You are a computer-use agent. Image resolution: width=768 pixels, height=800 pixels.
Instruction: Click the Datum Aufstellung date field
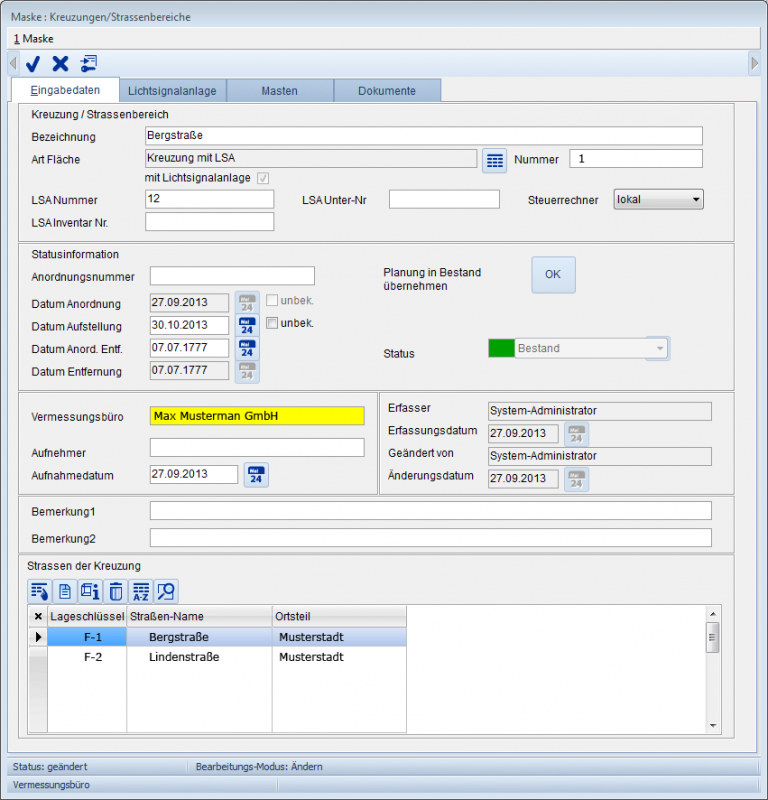tap(189, 325)
